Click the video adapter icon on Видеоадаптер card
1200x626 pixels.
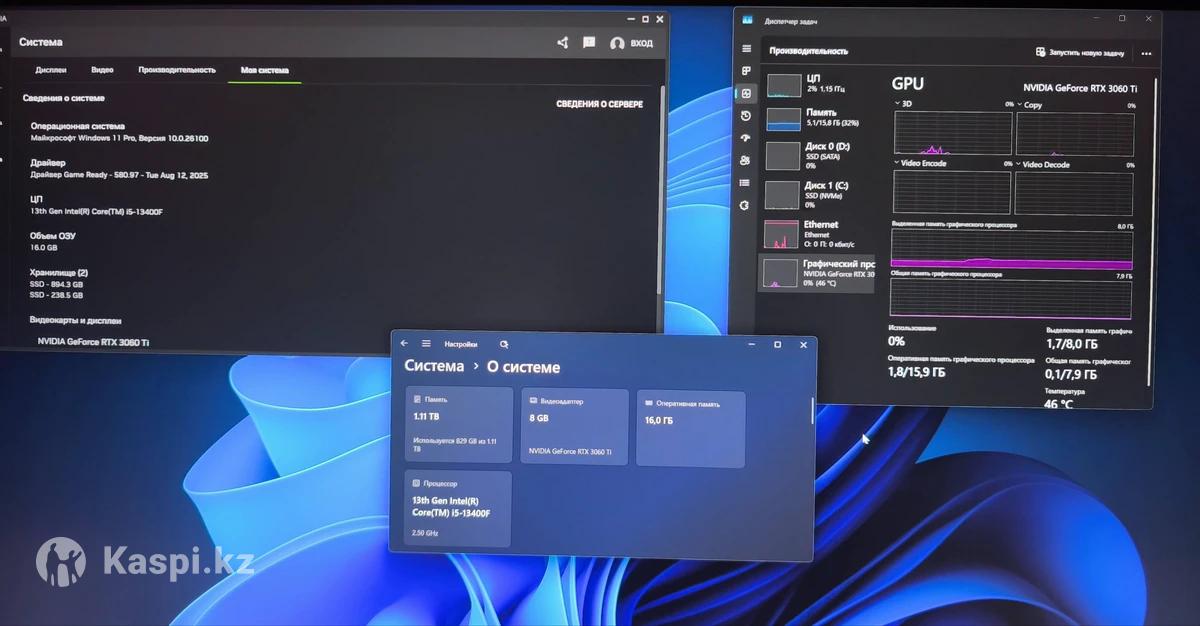[x=532, y=401]
